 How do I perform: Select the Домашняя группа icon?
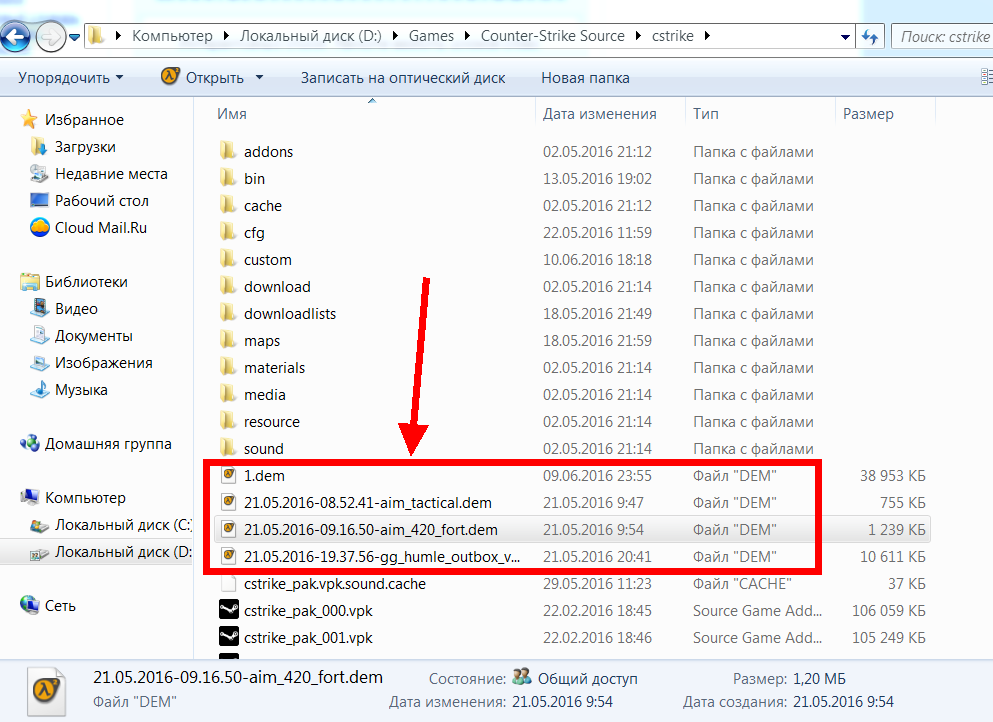(x=29, y=443)
